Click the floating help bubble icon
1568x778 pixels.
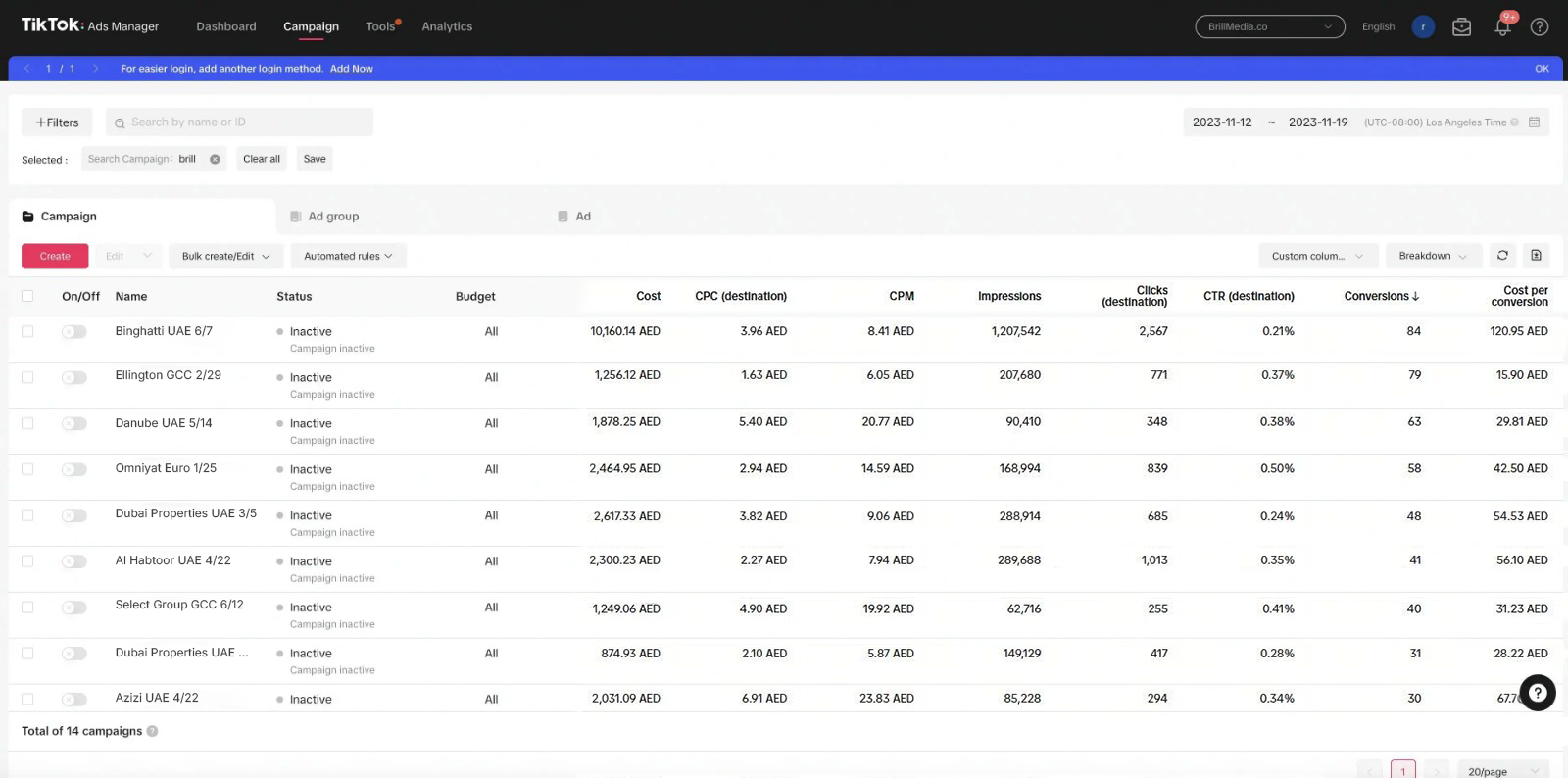(x=1538, y=693)
